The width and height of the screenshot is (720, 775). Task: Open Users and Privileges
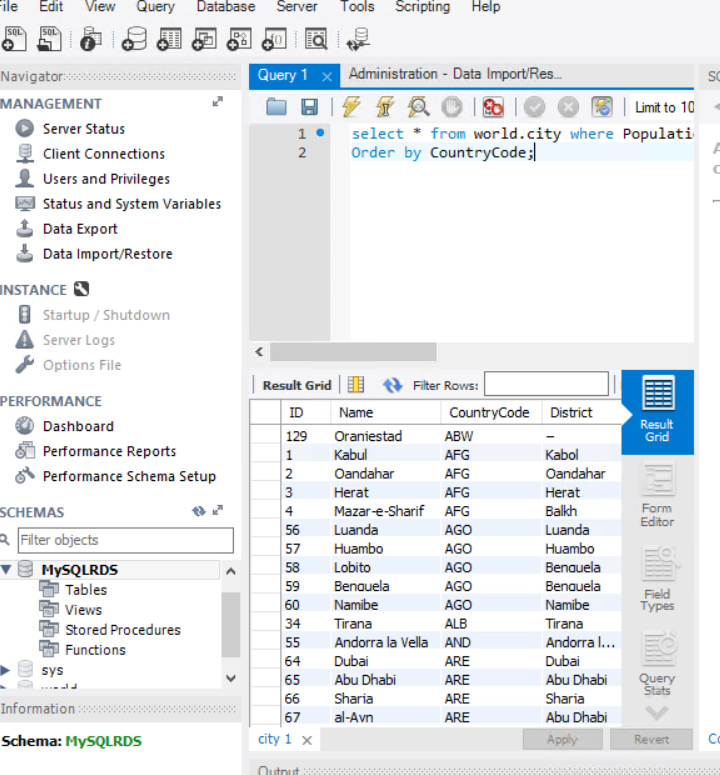pyautogui.click(x=106, y=179)
